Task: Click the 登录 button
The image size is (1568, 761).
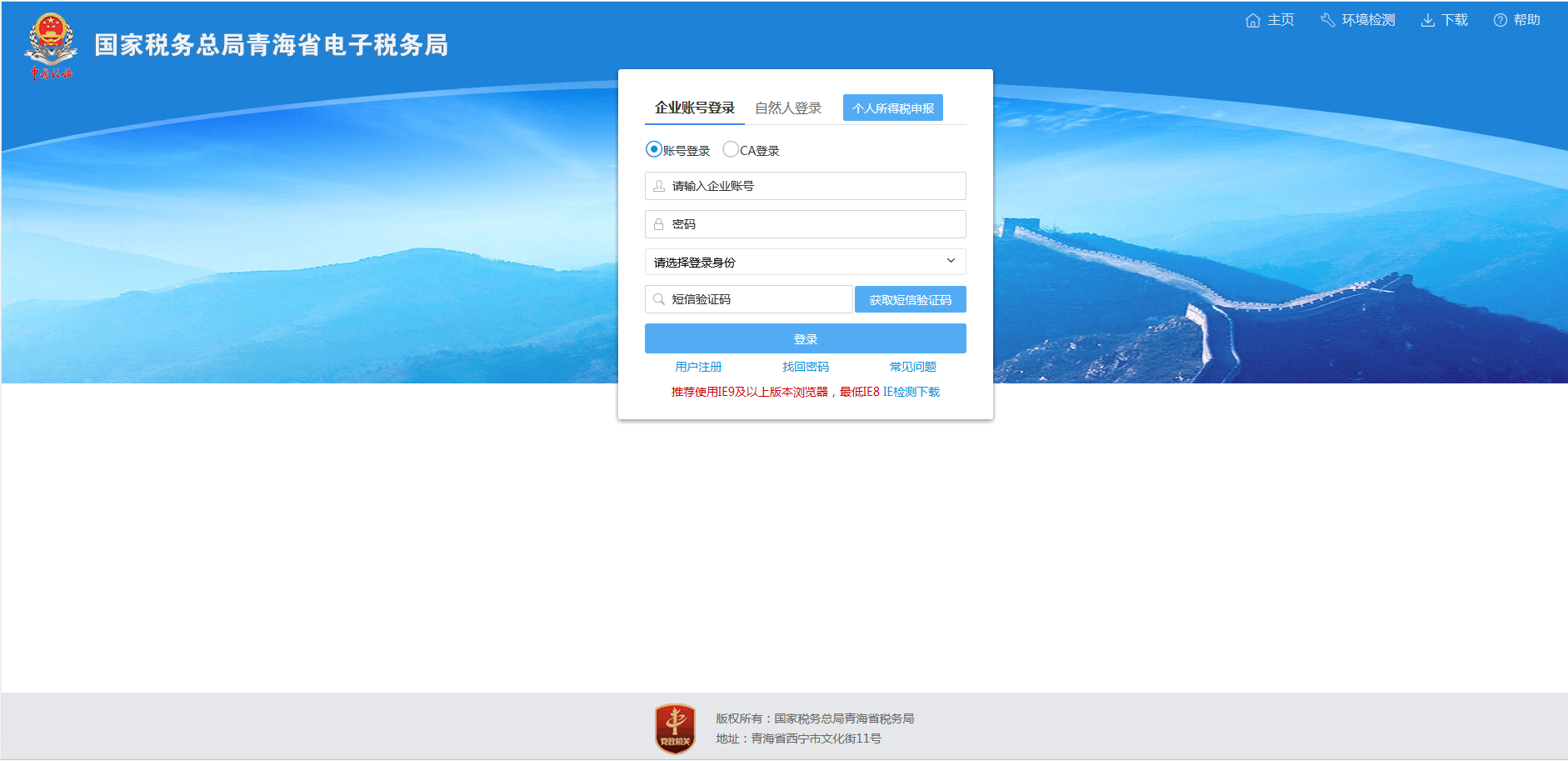Action: (x=804, y=338)
